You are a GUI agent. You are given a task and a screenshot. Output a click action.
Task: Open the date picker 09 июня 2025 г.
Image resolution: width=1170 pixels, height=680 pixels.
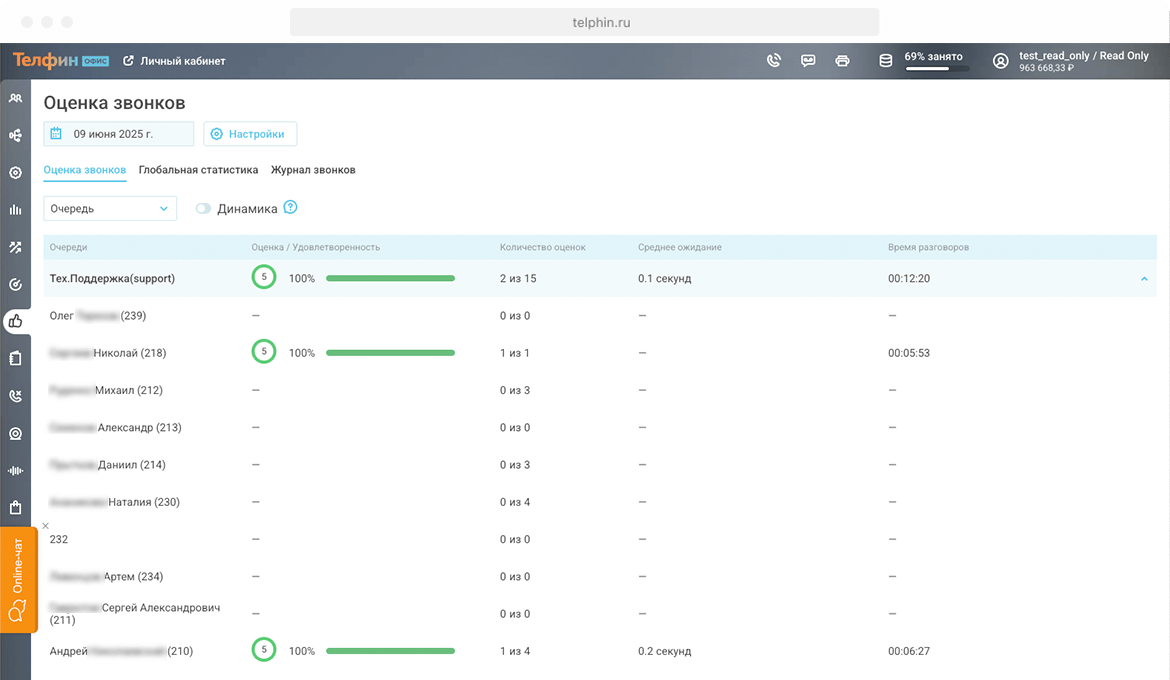point(119,134)
